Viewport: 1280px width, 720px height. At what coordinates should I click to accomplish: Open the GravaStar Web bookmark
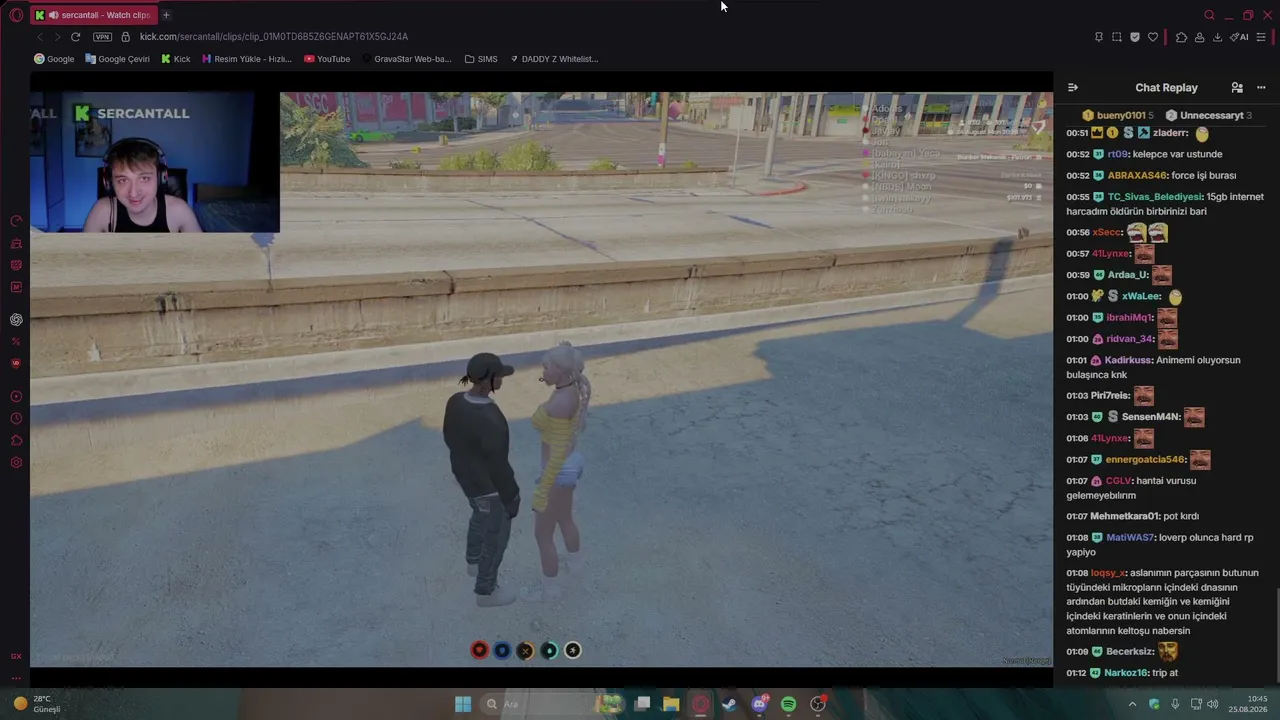point(407,59)
